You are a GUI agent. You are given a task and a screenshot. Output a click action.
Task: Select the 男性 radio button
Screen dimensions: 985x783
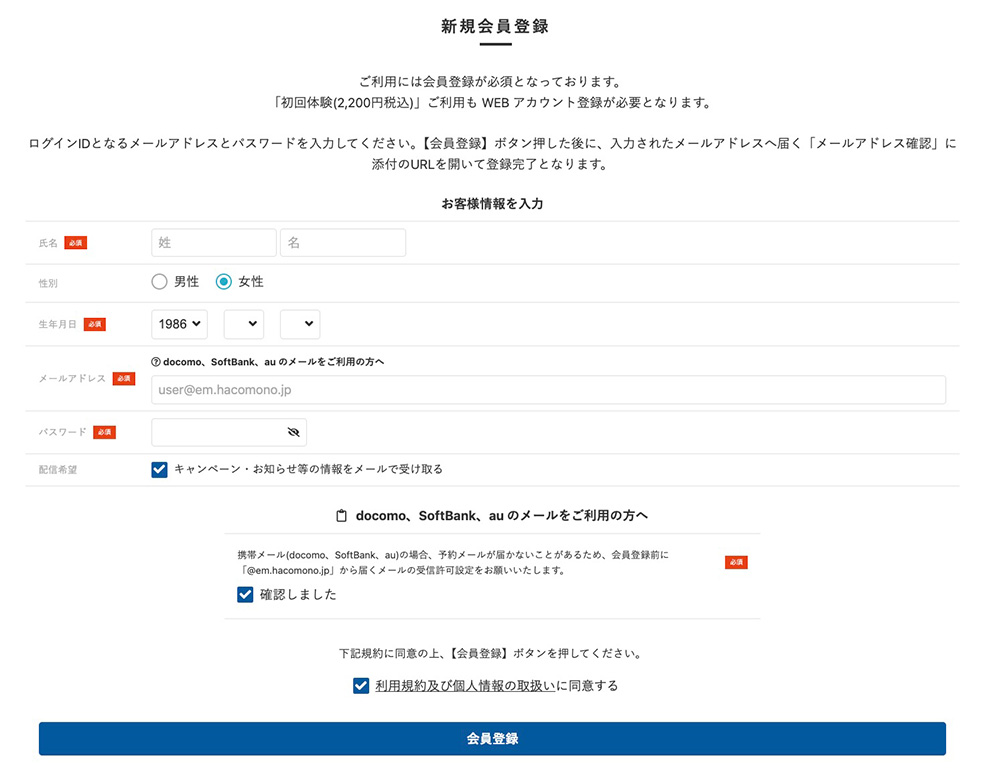(x=159, y=282)
